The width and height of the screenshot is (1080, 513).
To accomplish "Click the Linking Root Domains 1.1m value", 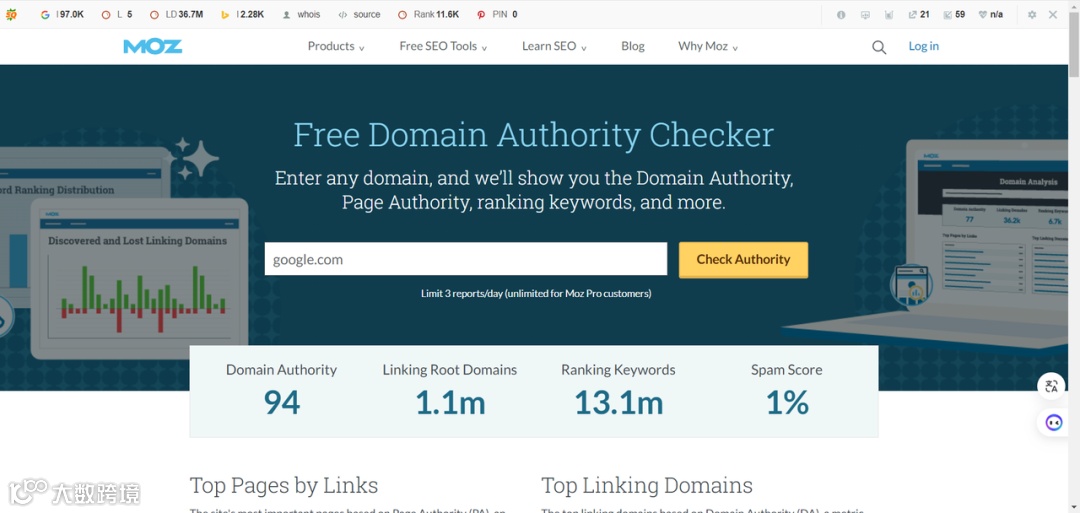I will tap(450, 402).
